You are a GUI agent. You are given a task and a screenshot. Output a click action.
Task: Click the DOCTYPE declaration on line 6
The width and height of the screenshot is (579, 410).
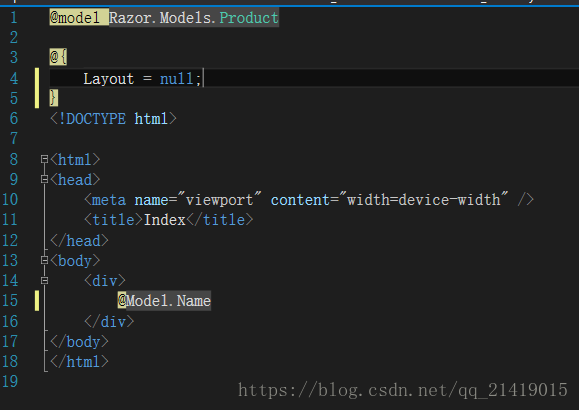[x=113, y=119]
